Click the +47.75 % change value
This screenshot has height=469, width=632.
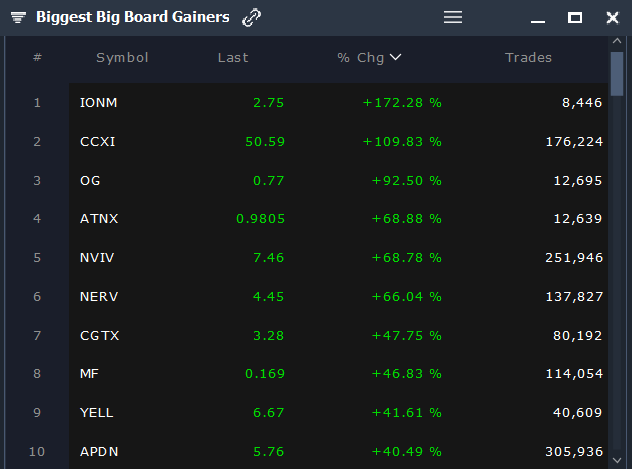[x=407, y=336]
